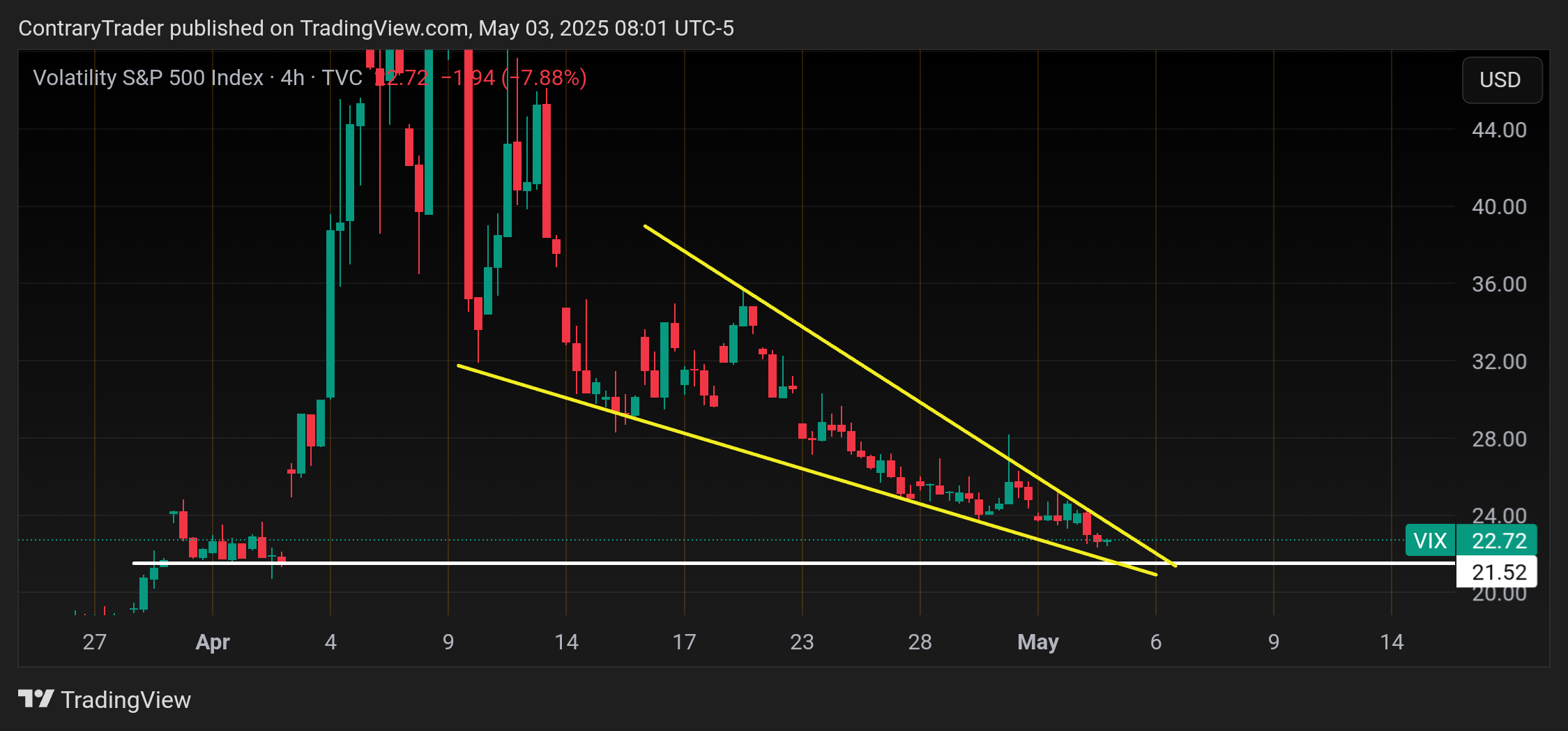Click the 40.00 price axis label
1568x731 pixels.
coord(1499,206)
